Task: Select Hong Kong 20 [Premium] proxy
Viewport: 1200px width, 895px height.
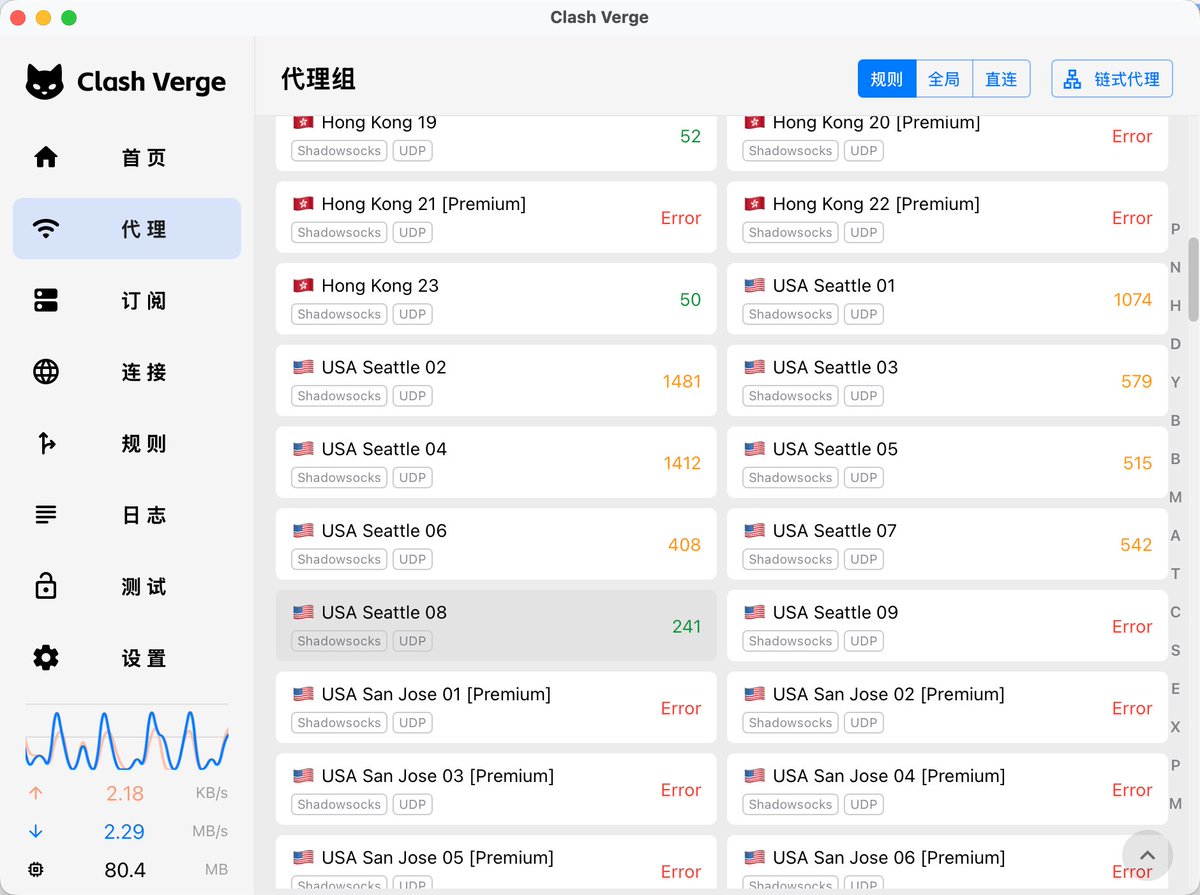Action: coord(947,142)
